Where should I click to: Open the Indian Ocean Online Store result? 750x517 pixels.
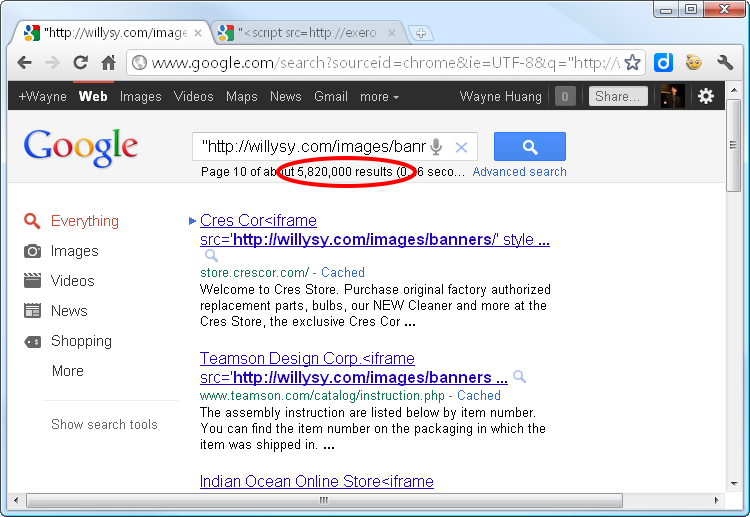[317, 481]
